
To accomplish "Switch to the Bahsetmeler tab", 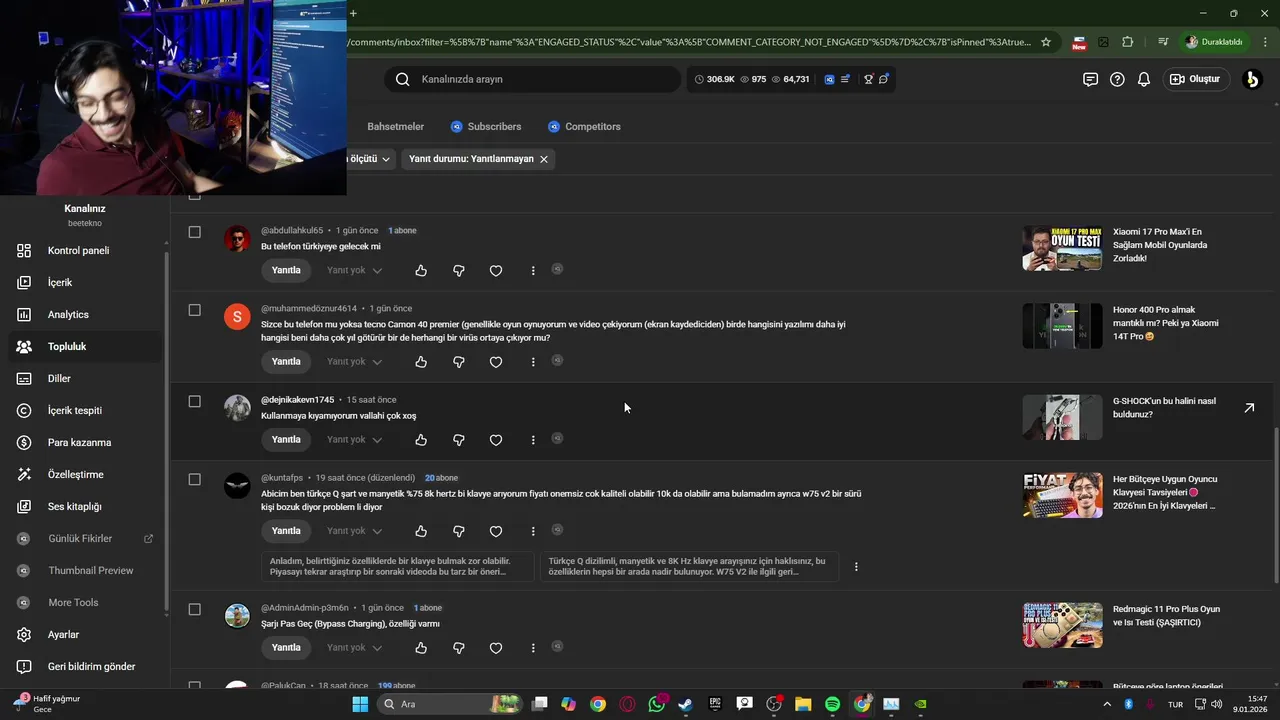I will tap(396, 127).
